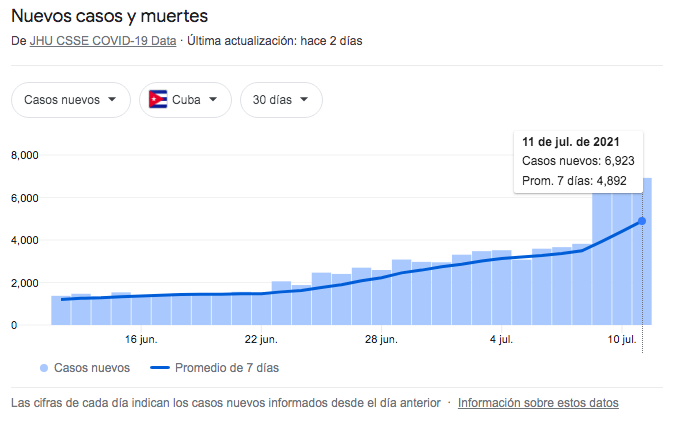Click the Última actualización timestamp text
682x424 pixels.
point(272,41)
